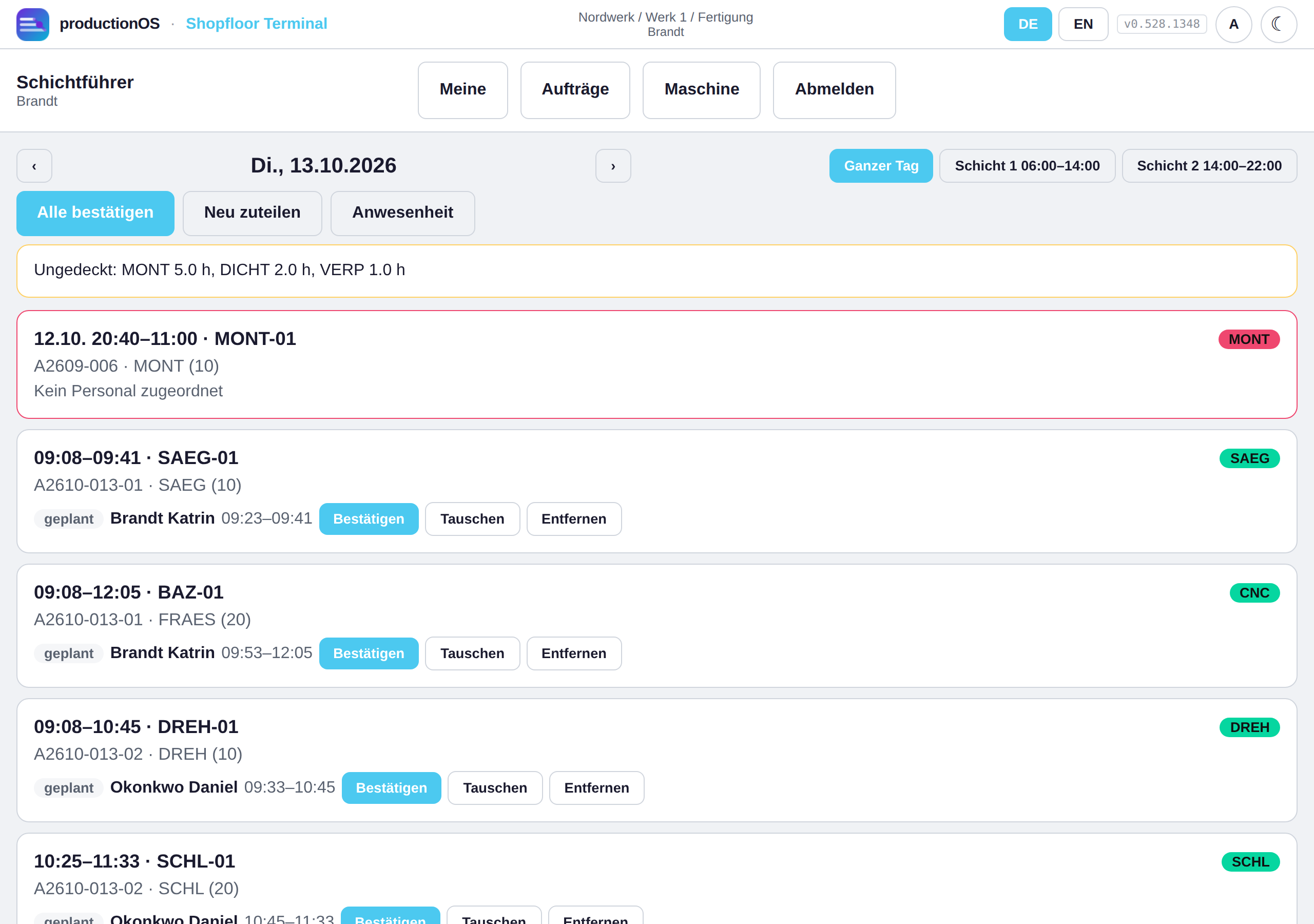Tauschen Brandt Katrin on BAZ-01

click(472, 653)
